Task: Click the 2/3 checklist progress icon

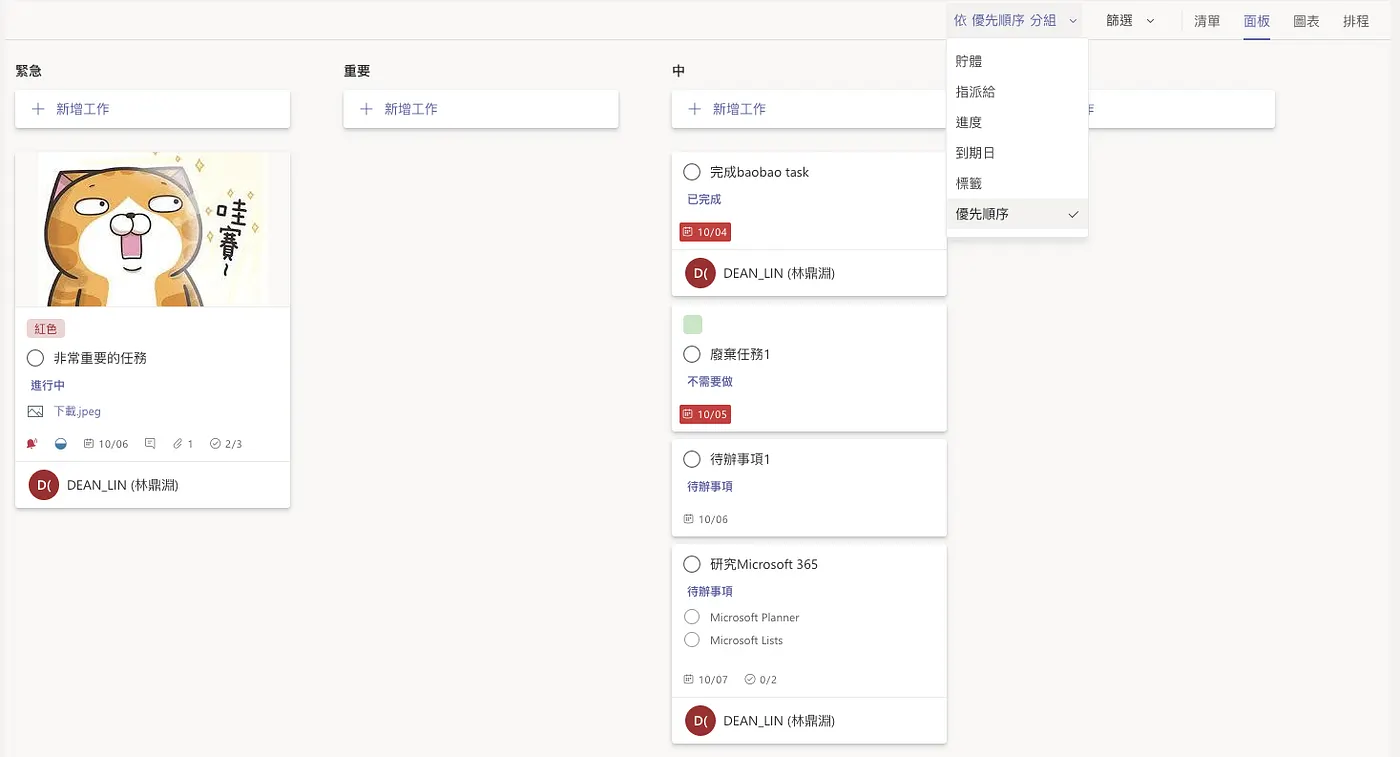Action: click(x=215, y=443)
